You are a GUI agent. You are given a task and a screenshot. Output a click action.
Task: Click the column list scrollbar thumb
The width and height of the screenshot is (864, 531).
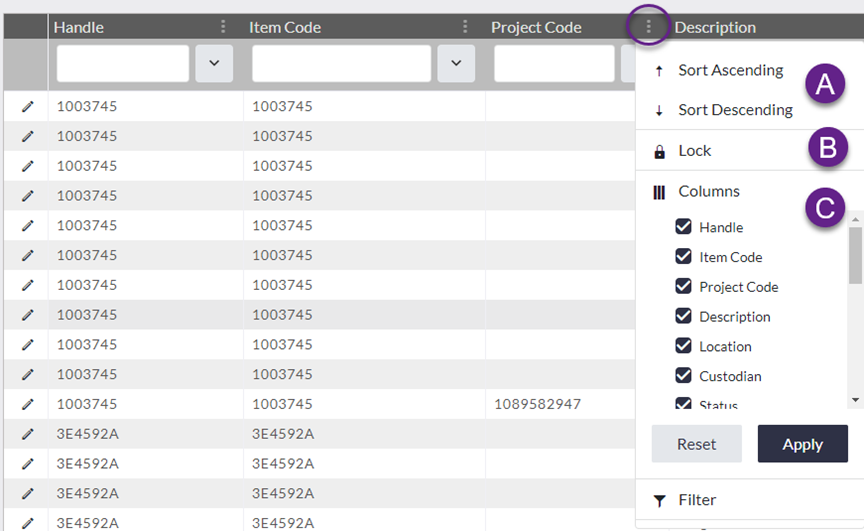[x=855, y=256]
